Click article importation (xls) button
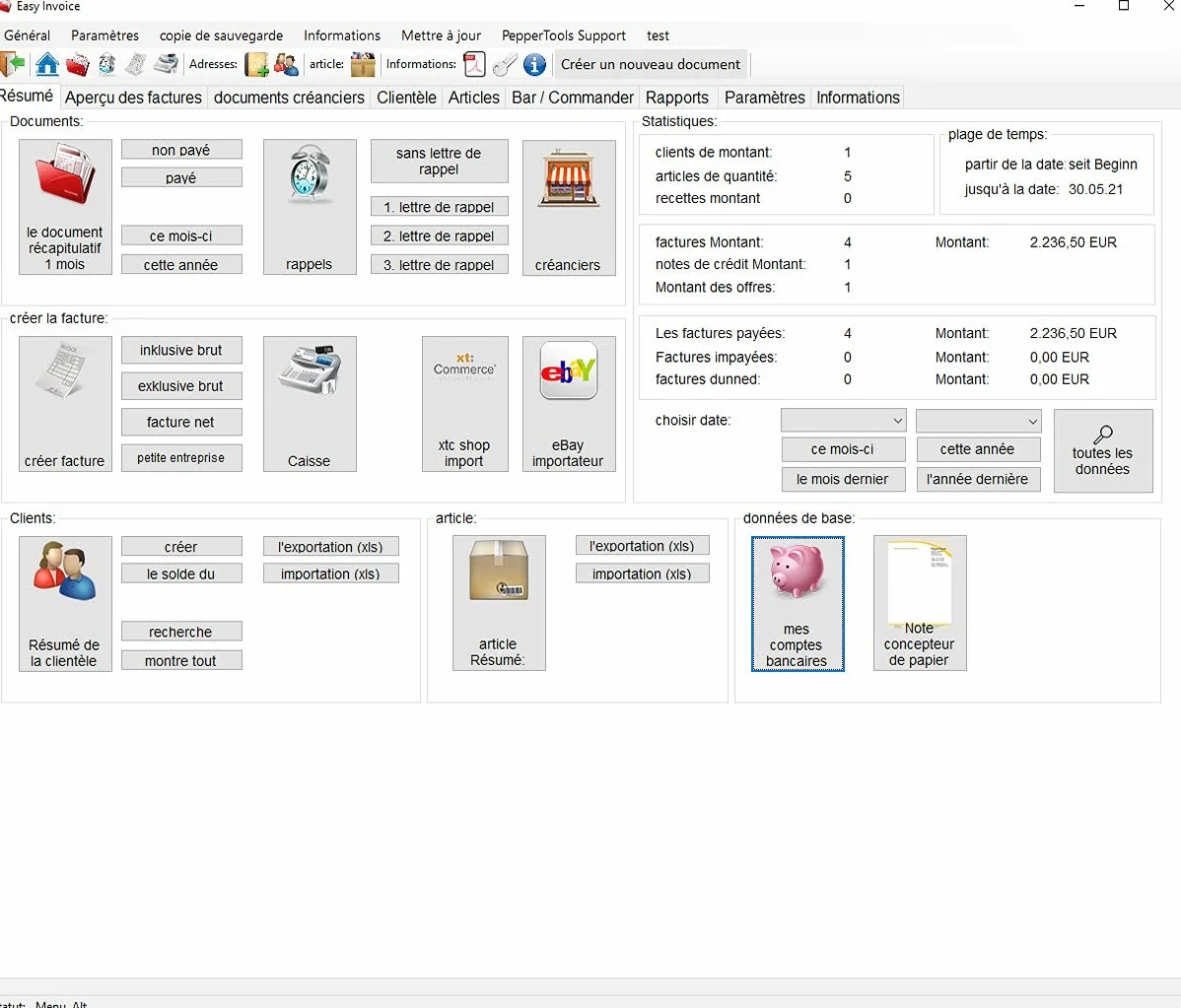 [643, 573]
